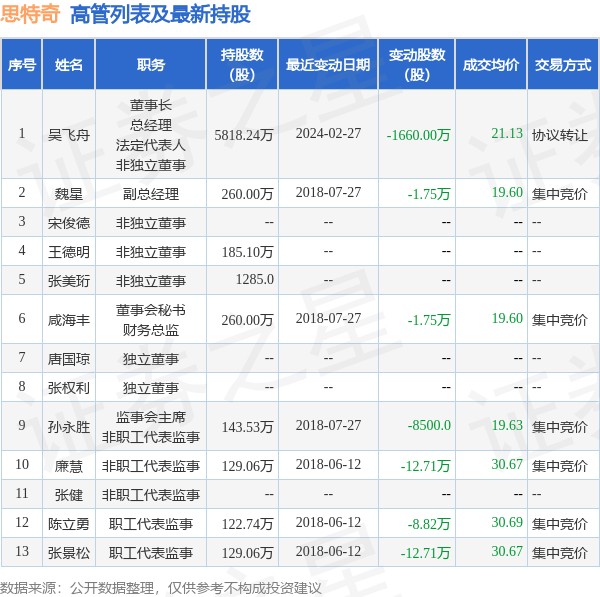Click the 监事会主席 非职工代表监事 position cell
The image size is (600, 597).
151,426
